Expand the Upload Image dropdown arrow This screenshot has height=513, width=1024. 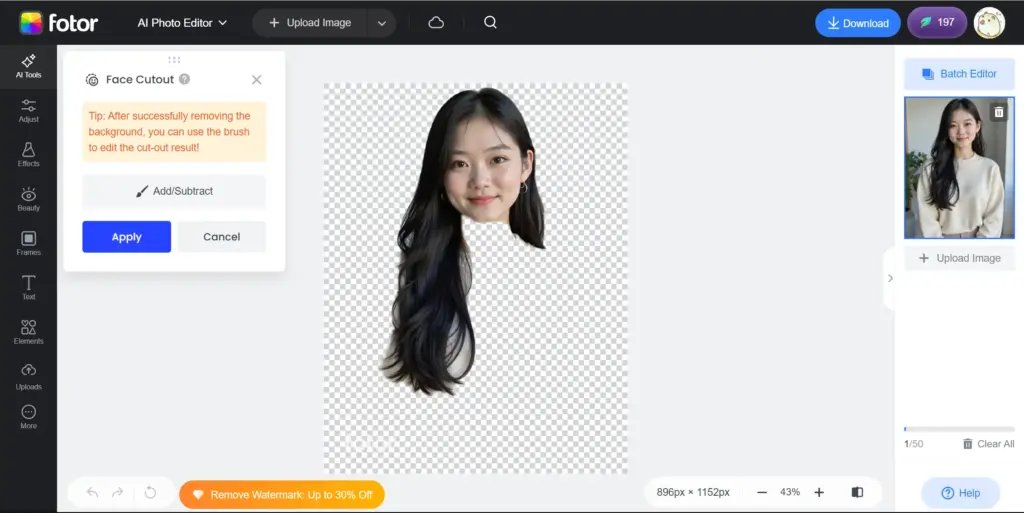pos(382,23)
